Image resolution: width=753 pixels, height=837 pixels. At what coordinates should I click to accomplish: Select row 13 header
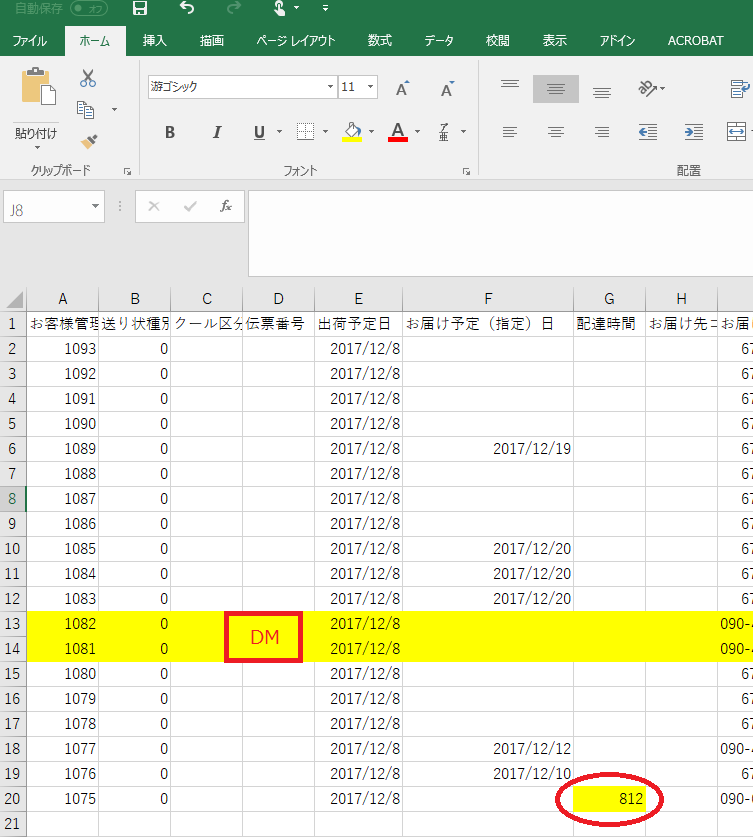tap(13, 624)
